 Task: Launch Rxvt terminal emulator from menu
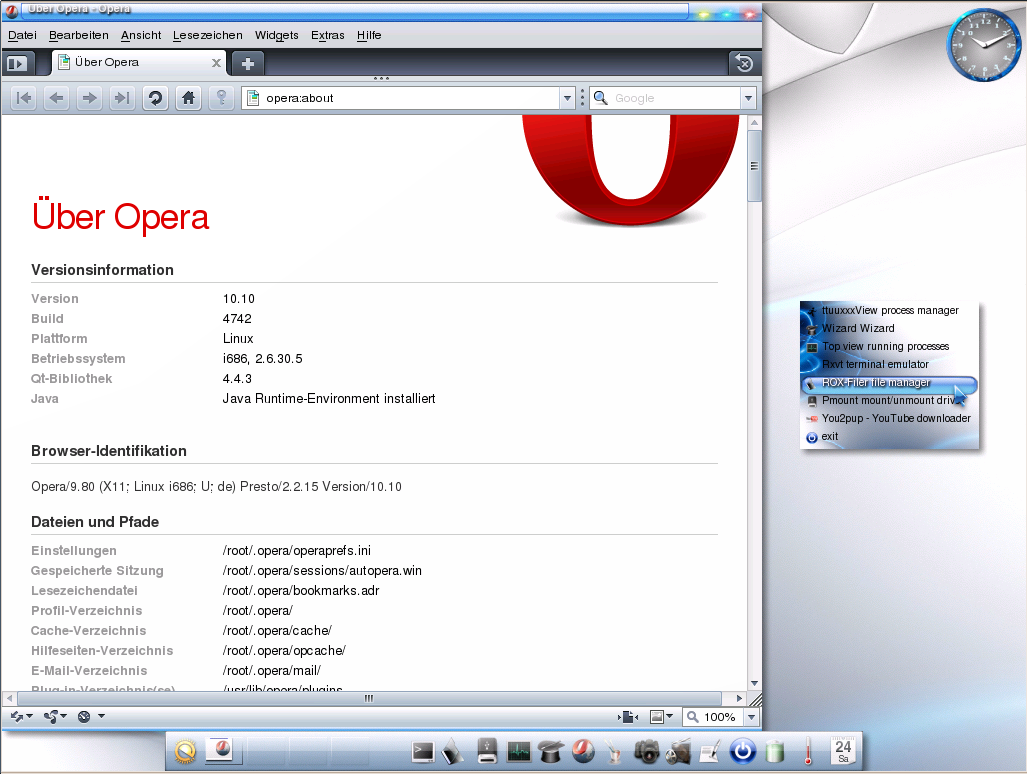tap(889, 364)
